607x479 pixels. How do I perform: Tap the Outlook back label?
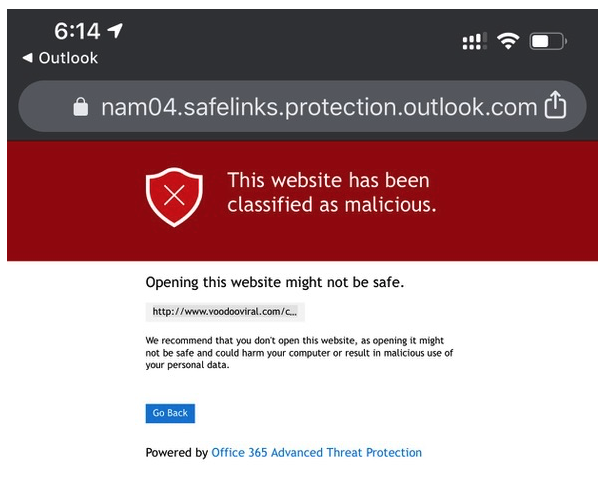click(68, 58)
